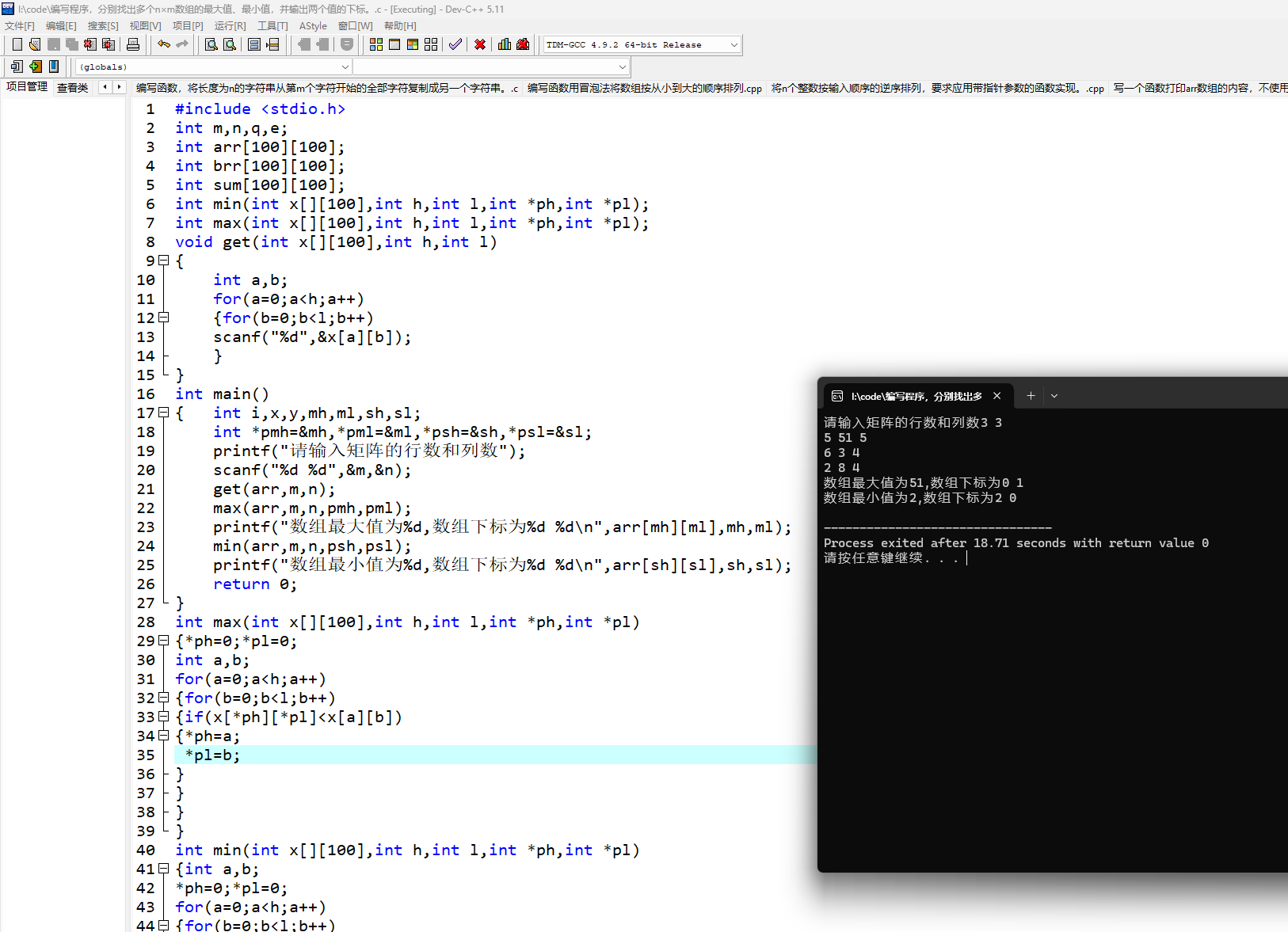
Task: Collapse the code fold at line 12
Action: [x=164, y=318]
